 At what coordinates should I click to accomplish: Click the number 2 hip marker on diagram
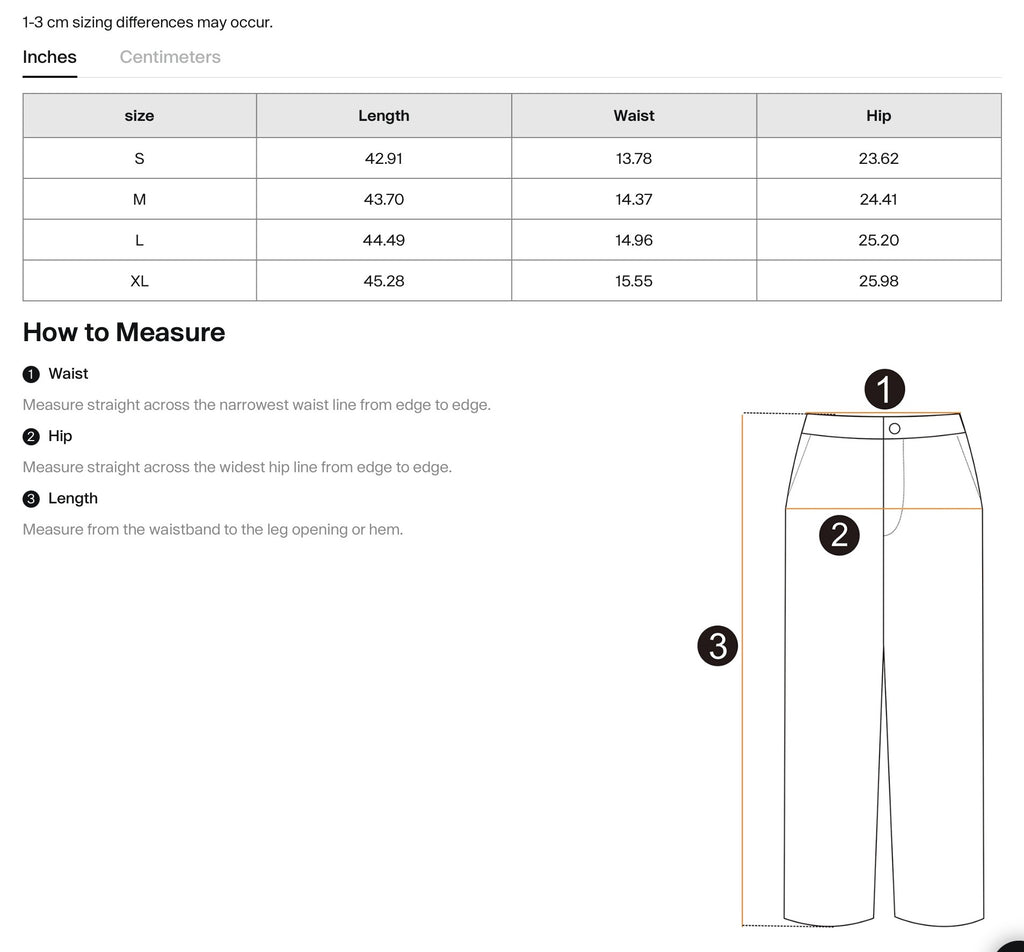coord(839,535)
